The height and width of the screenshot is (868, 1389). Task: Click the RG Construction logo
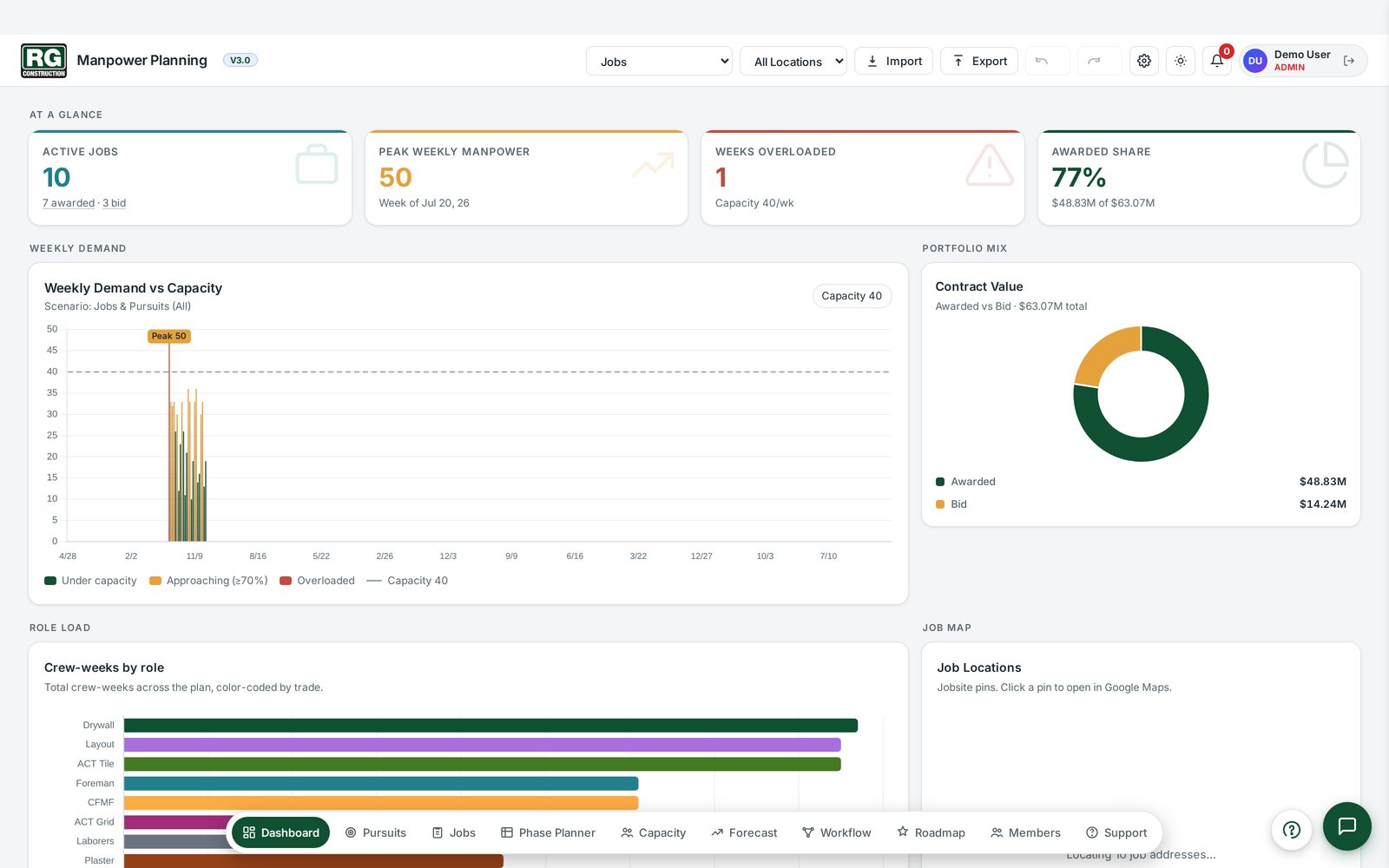43,61
